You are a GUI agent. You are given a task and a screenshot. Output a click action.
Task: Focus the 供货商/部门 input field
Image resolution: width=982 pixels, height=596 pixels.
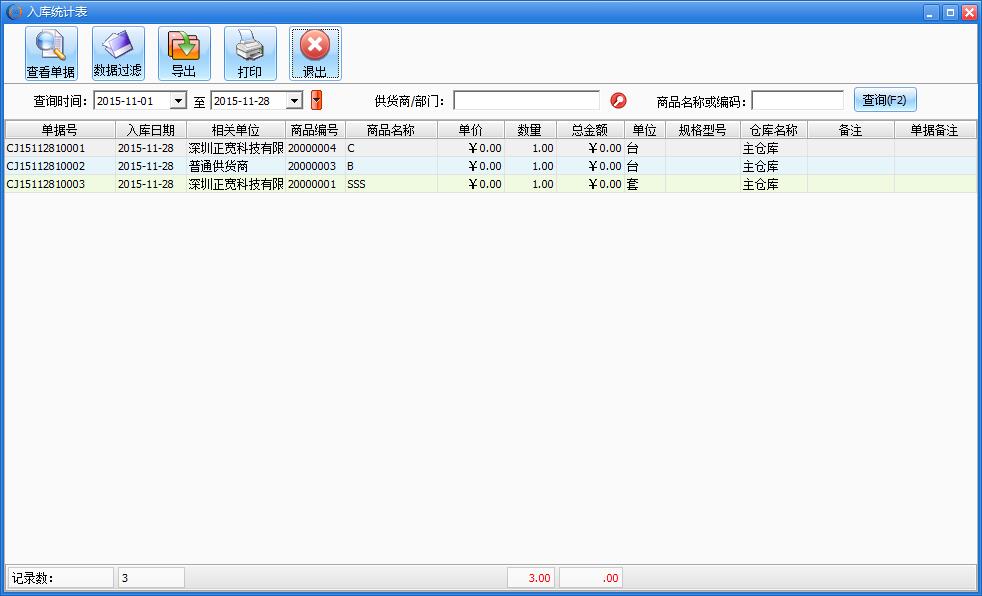click(526, 100)
